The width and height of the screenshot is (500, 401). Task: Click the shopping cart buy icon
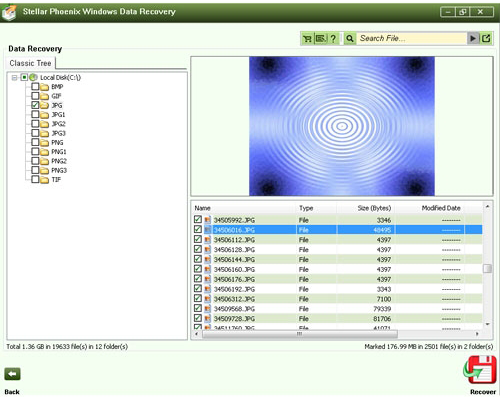click(x=307, y=39)
